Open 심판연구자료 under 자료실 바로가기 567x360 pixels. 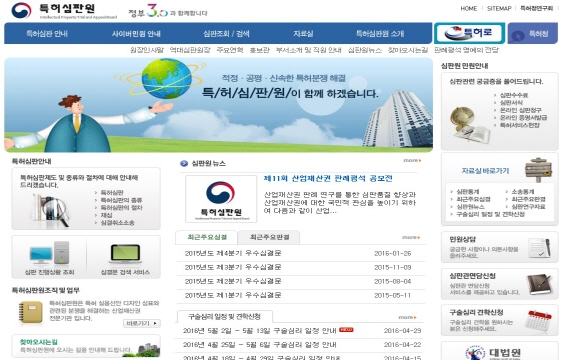pyautogui.click(x=528, y=207)
